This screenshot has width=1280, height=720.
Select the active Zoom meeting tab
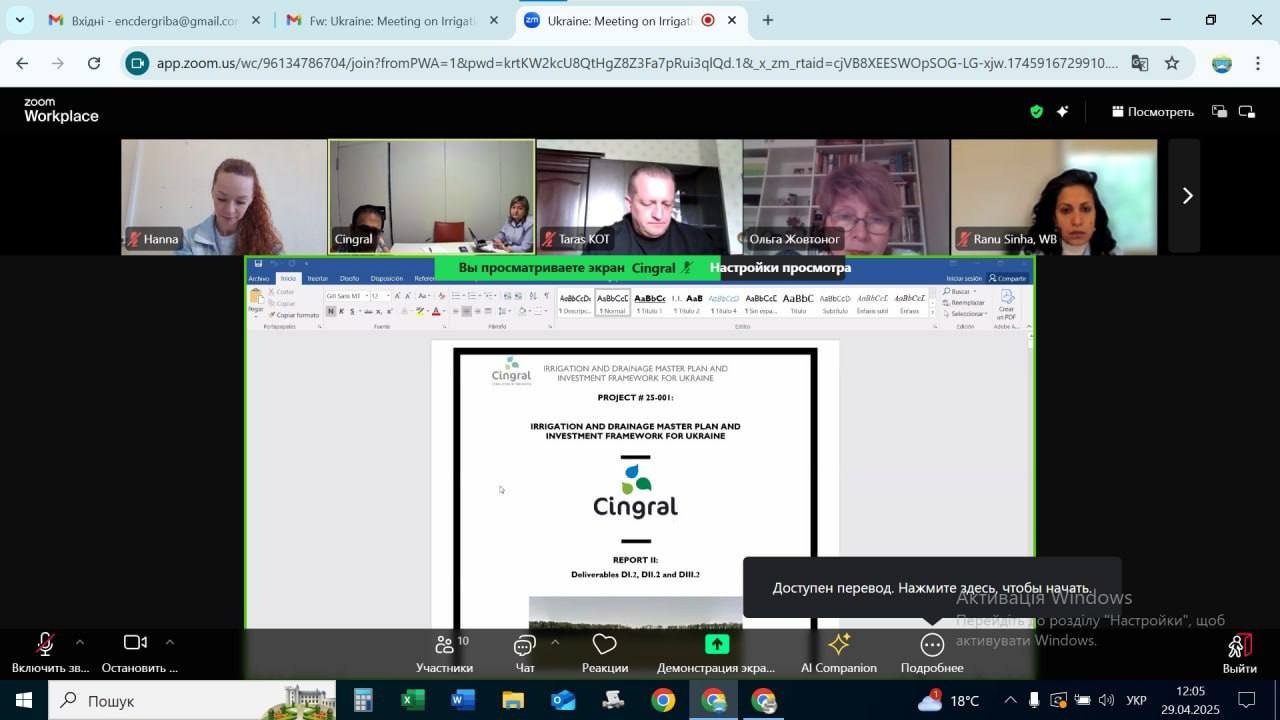coord(630,21)
